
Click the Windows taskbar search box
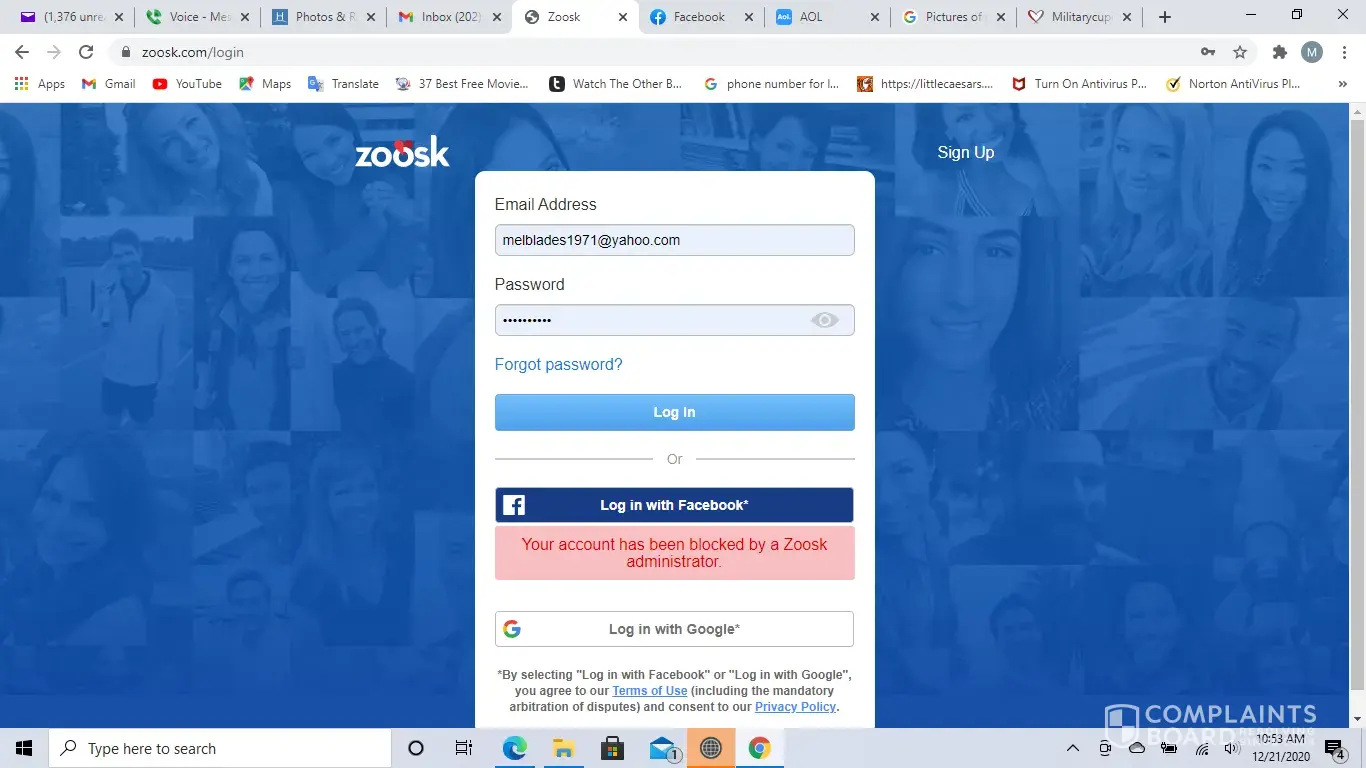(x=220, y=748)
